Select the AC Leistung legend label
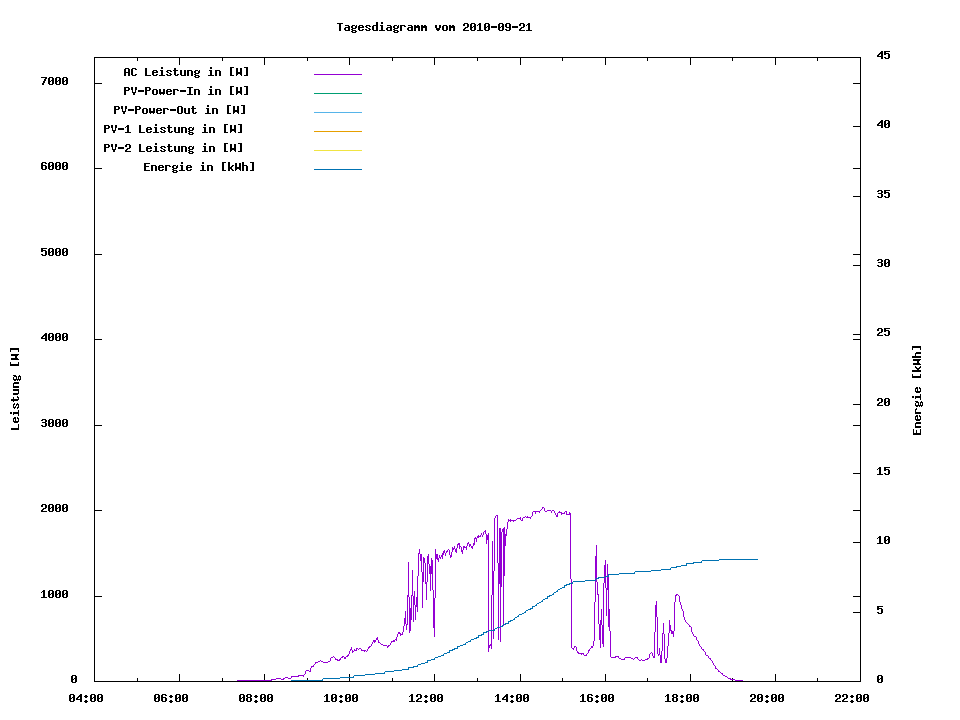 (186, 72)
